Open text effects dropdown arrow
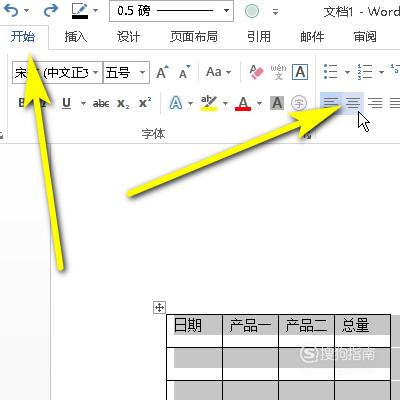This screenshot has height=400, width=400. click(190, 103)
